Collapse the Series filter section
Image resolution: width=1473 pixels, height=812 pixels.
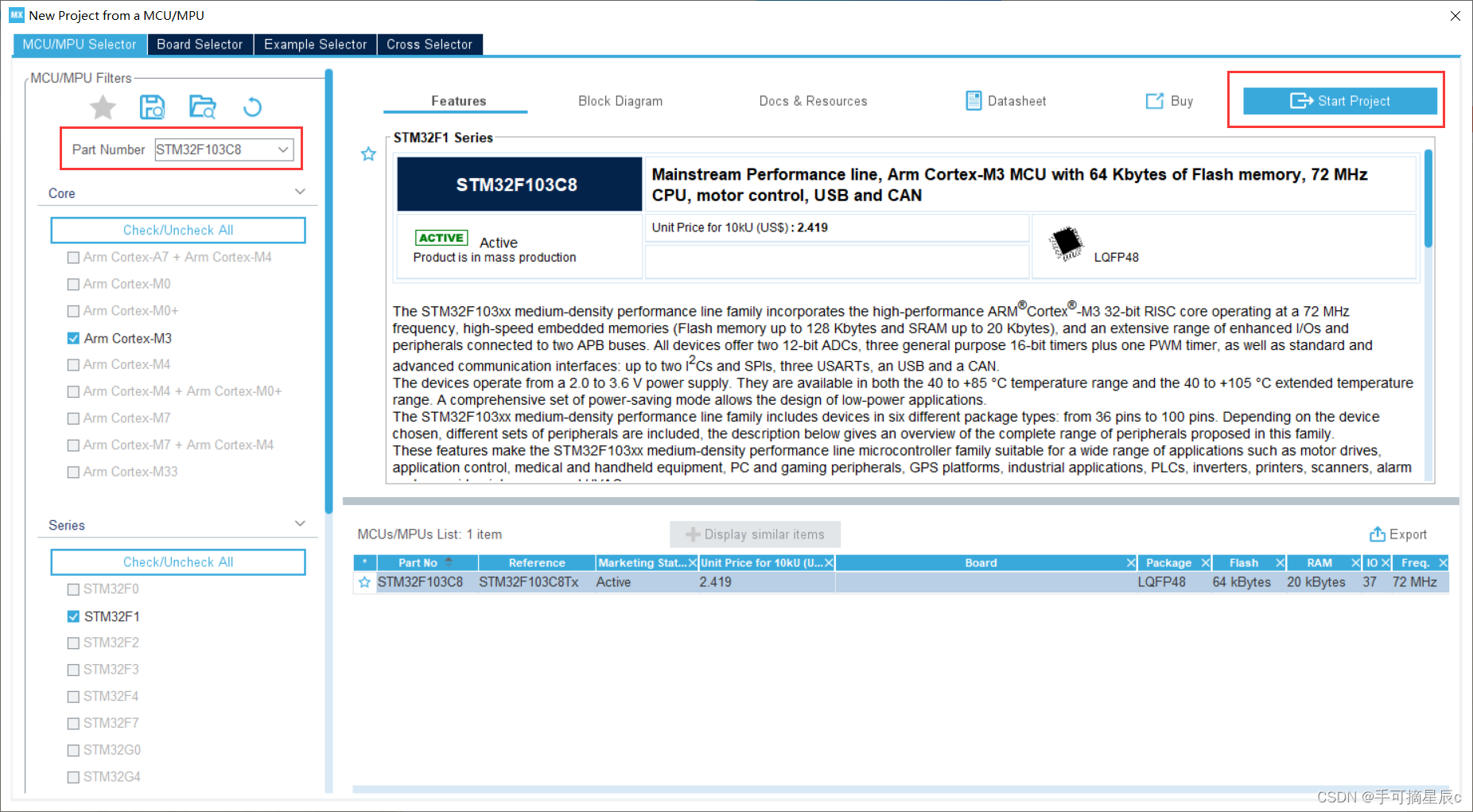coord(300,523)
